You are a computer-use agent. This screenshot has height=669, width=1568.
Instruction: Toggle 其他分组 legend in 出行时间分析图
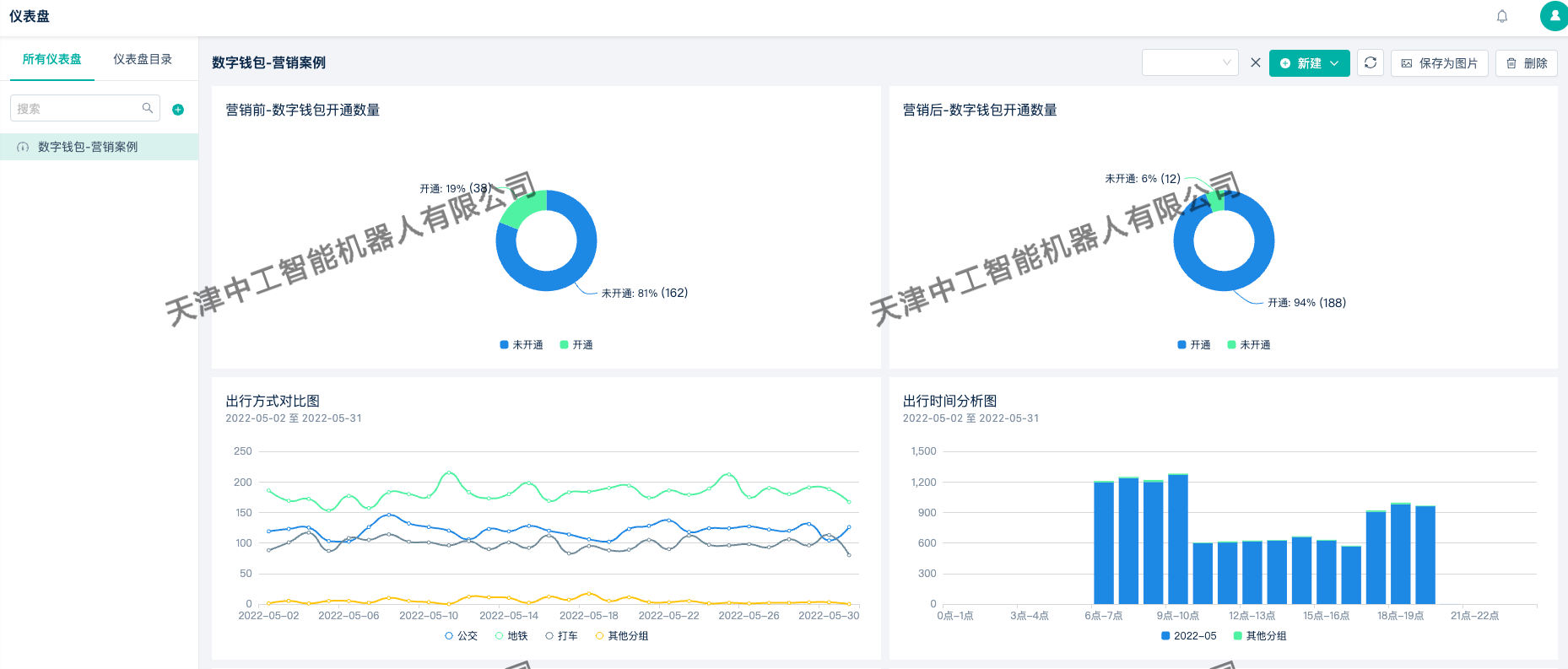click(x=1260, y=636)
